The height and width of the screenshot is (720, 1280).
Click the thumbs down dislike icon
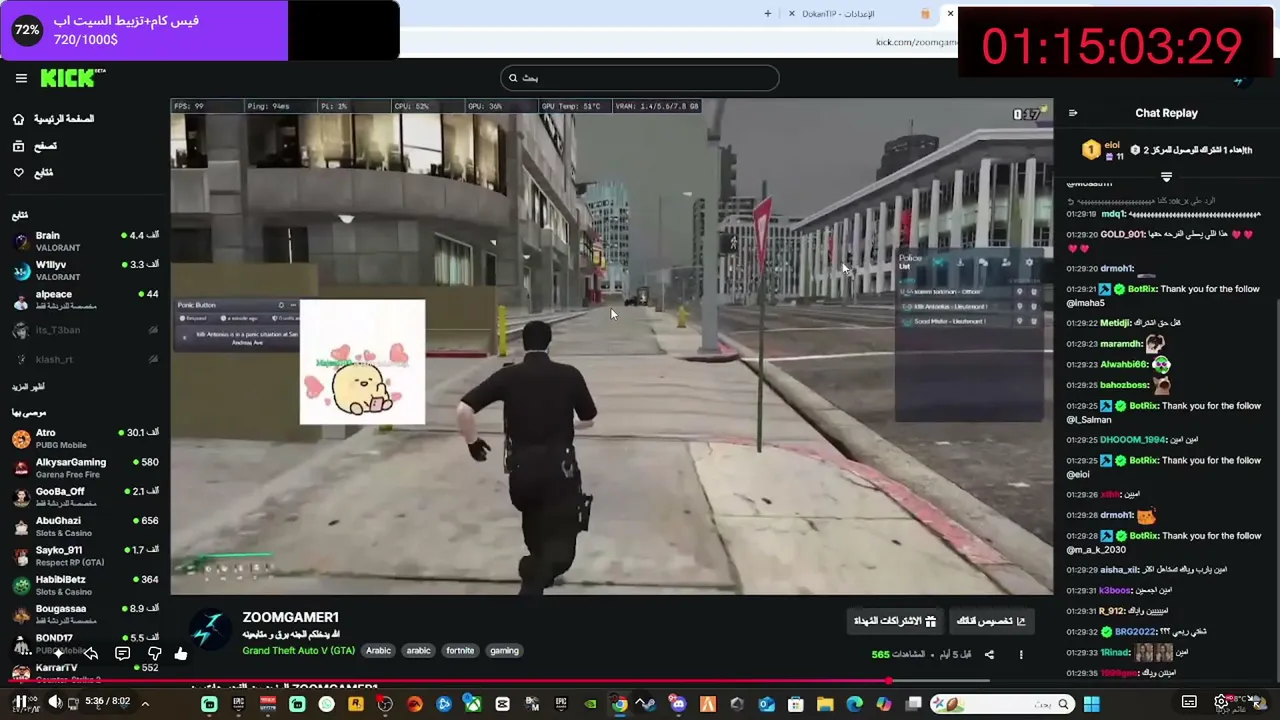point(154,654)
